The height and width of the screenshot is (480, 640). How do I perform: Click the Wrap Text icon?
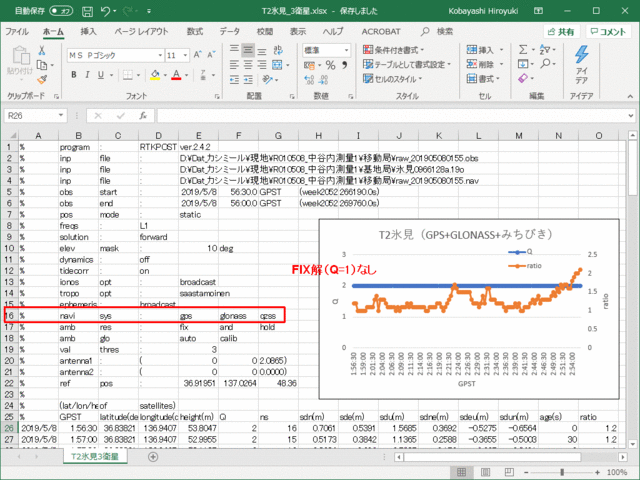click(x=278, y=50)
